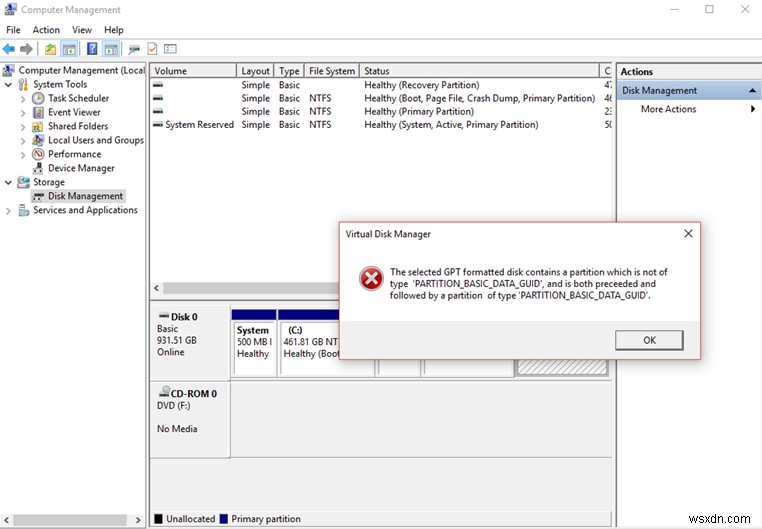Select the Healthy (Recovery Partition) row
The image size is (762, 529).
[381, 85]
